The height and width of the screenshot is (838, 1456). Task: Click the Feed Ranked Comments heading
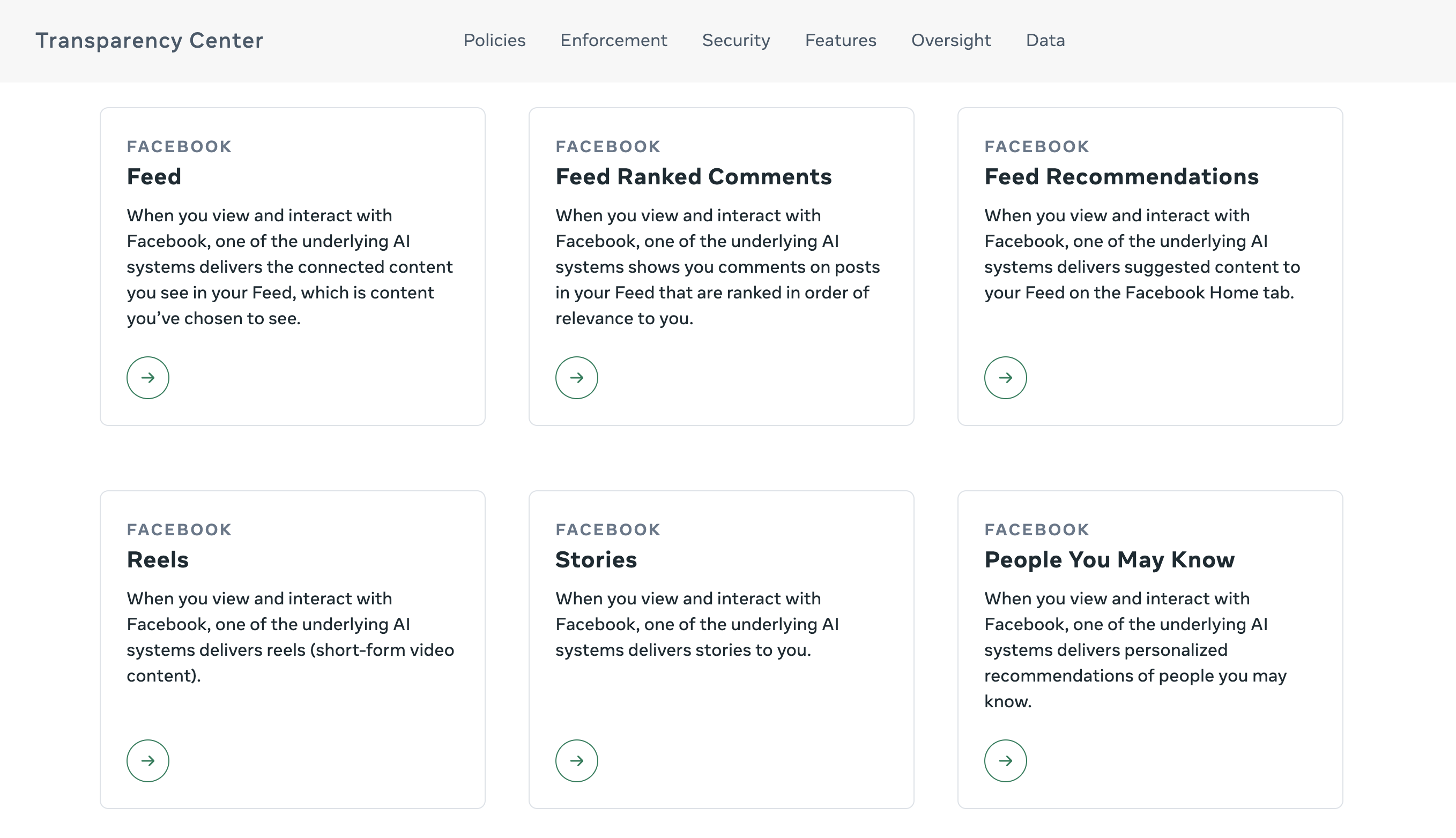693,176
